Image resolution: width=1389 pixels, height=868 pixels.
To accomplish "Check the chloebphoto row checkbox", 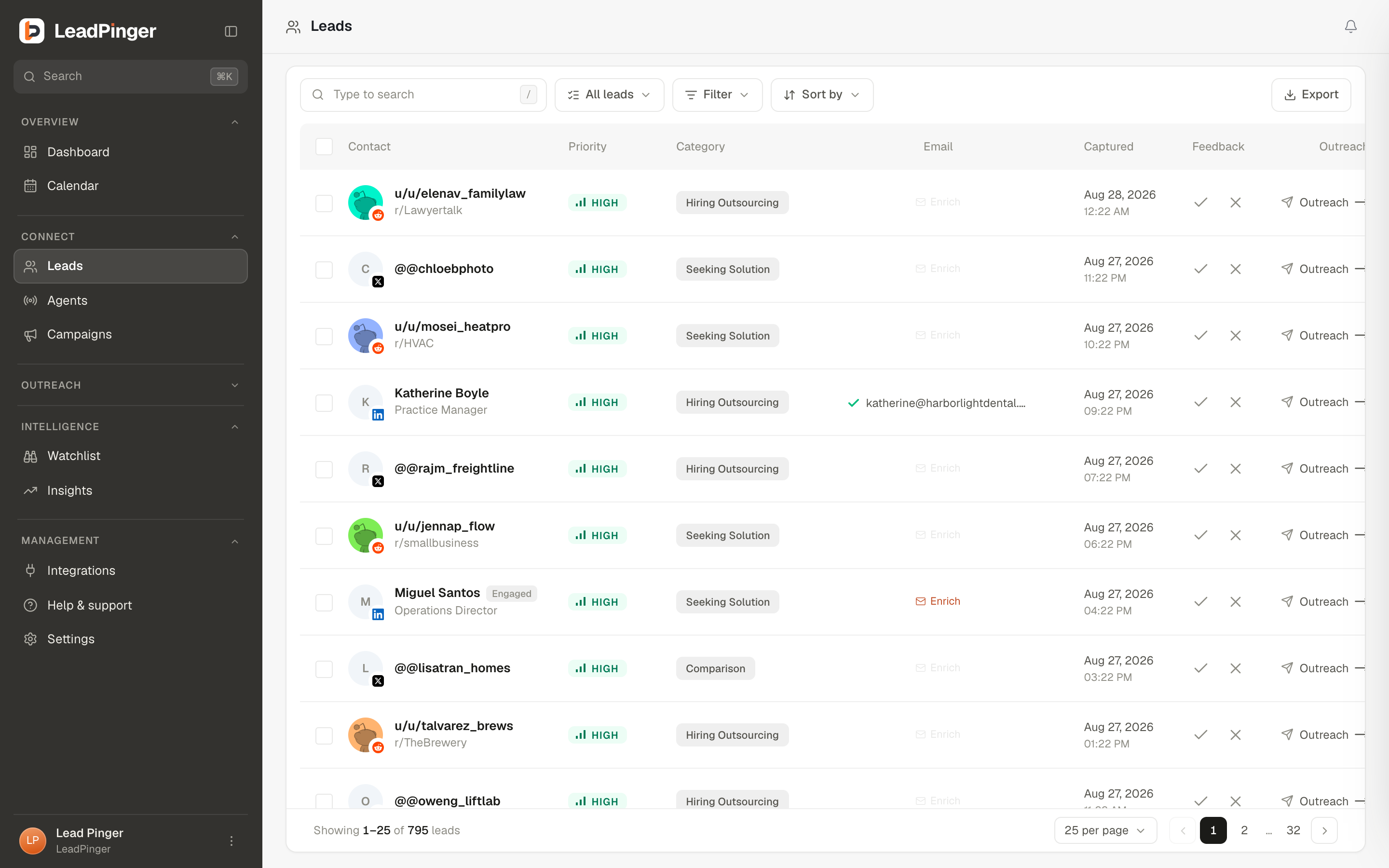I will [324, 270].
